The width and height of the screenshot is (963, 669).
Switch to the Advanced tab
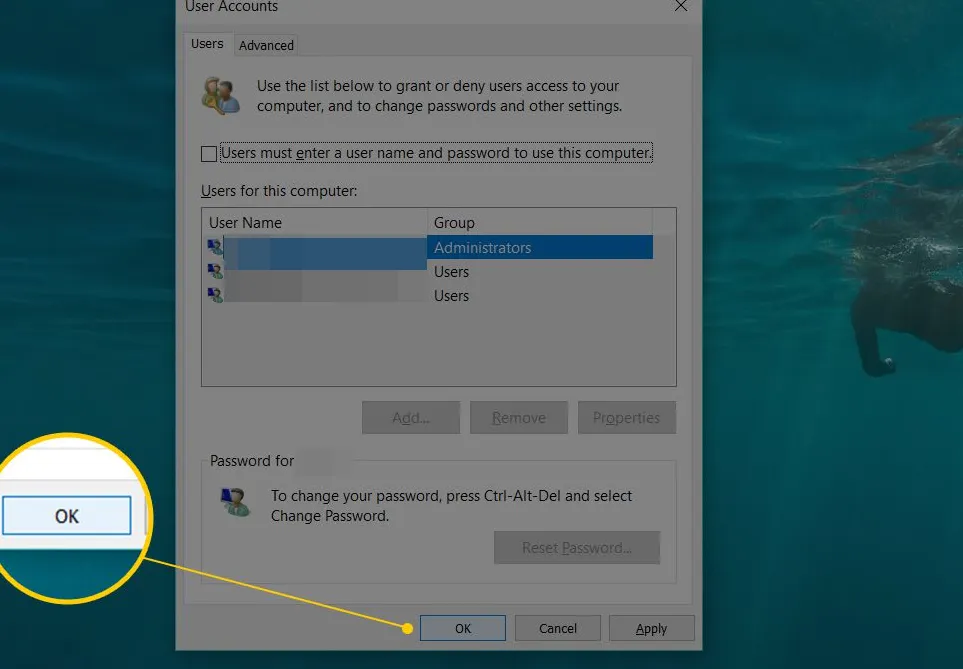click(x=266, y=45)
